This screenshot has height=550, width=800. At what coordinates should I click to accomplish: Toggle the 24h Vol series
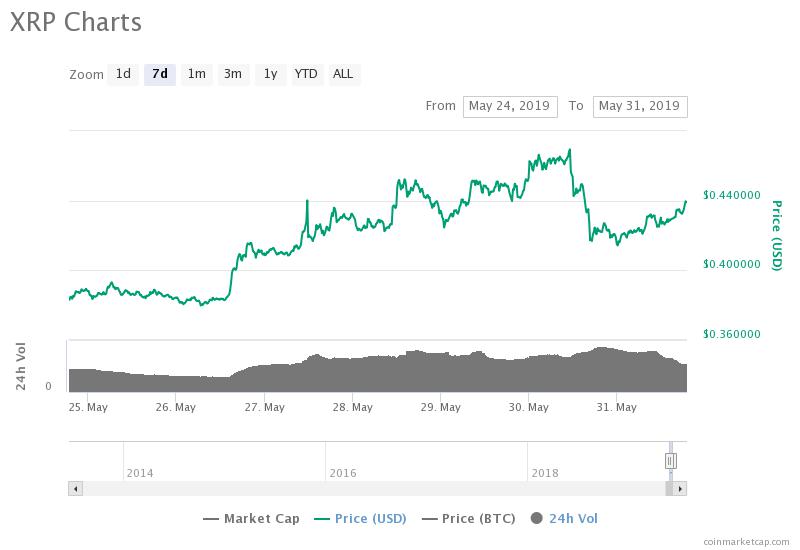(564, 519)
